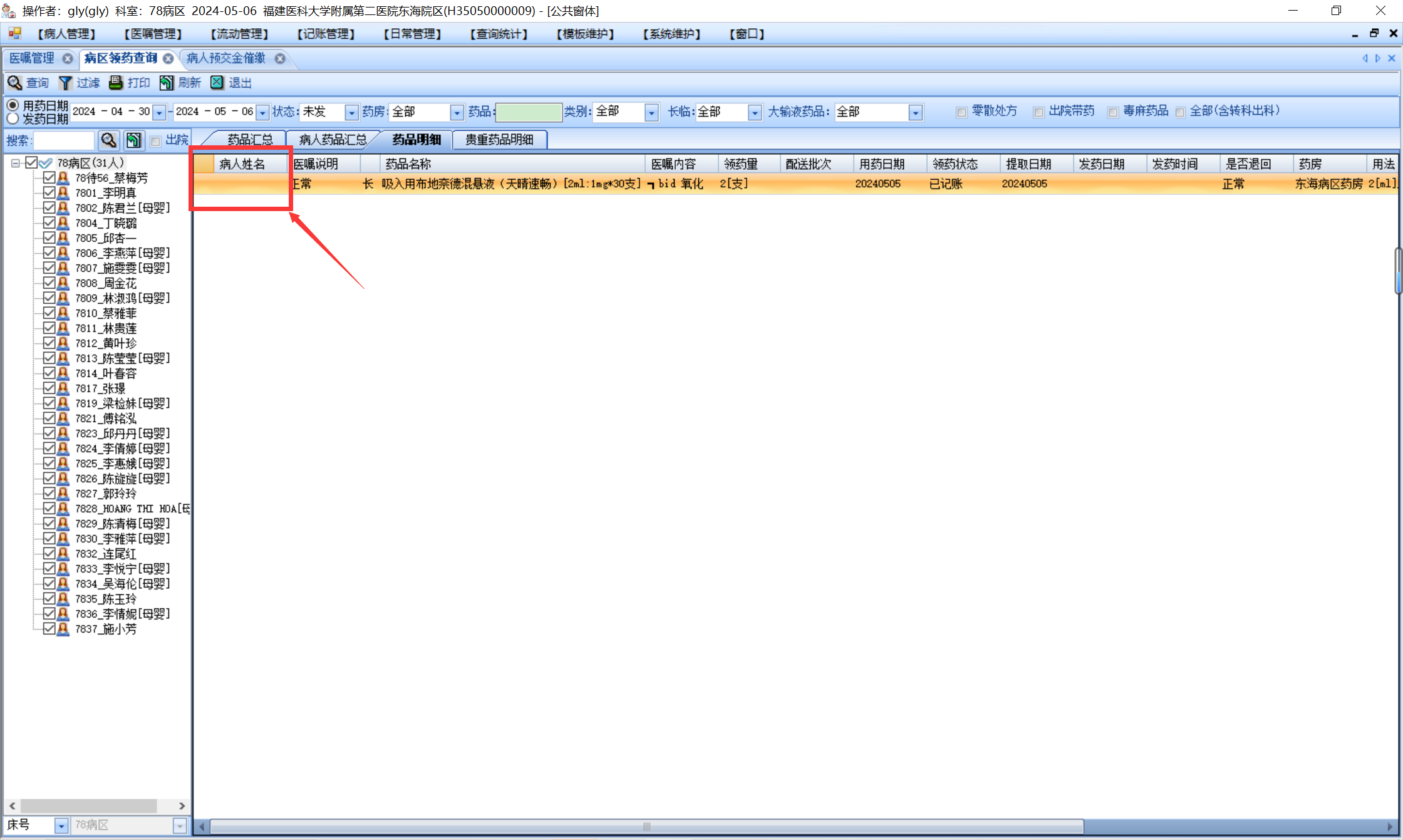This screenshot has height=840, width=1403.
Task: Click the green refresh icon beside search
Action: point(133,140)
